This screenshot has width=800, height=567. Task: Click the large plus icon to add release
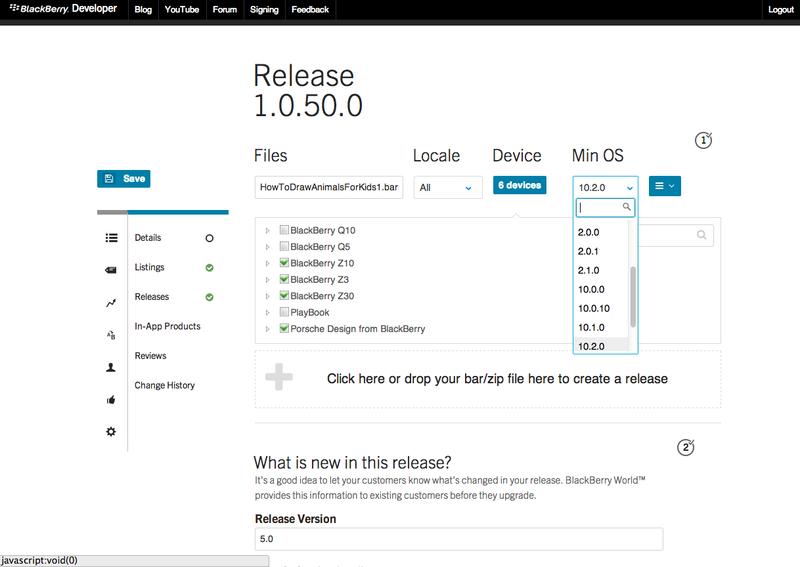pos(279,377)
